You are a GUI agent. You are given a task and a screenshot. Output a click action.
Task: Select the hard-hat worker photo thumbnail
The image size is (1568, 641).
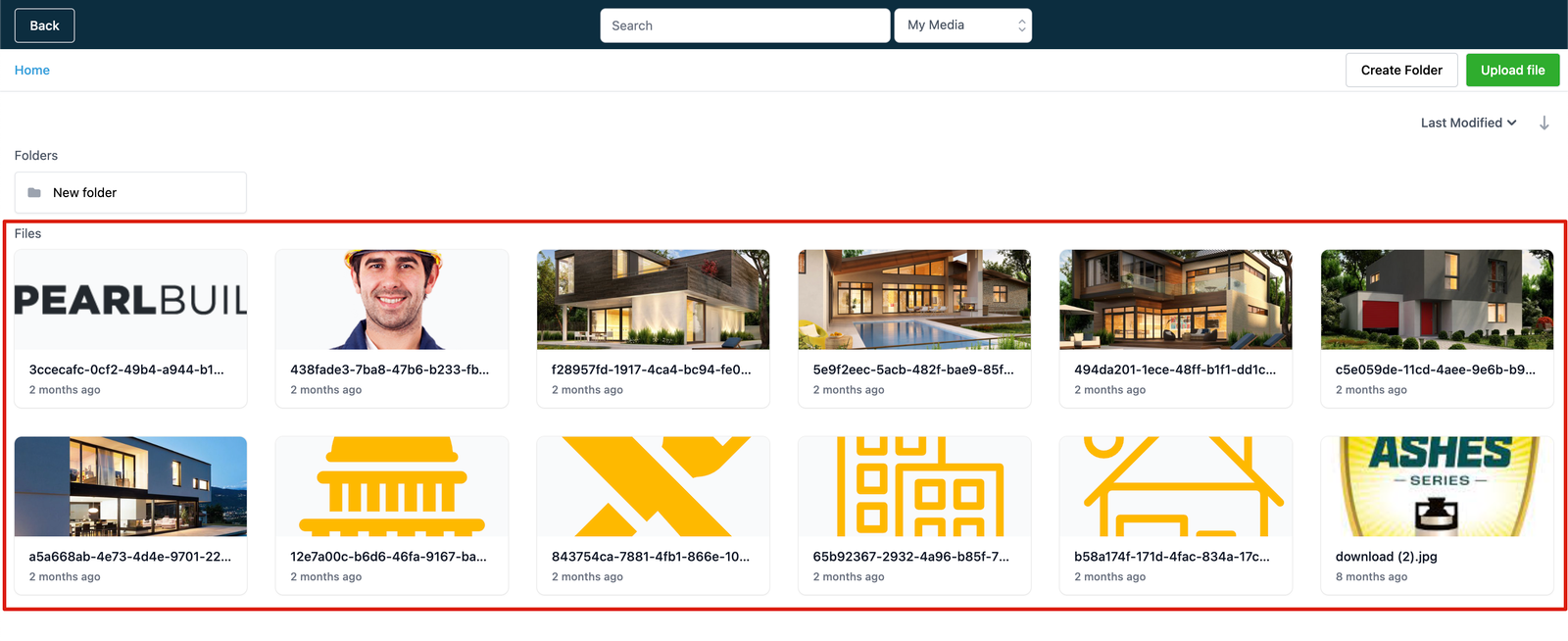point(392,300)
